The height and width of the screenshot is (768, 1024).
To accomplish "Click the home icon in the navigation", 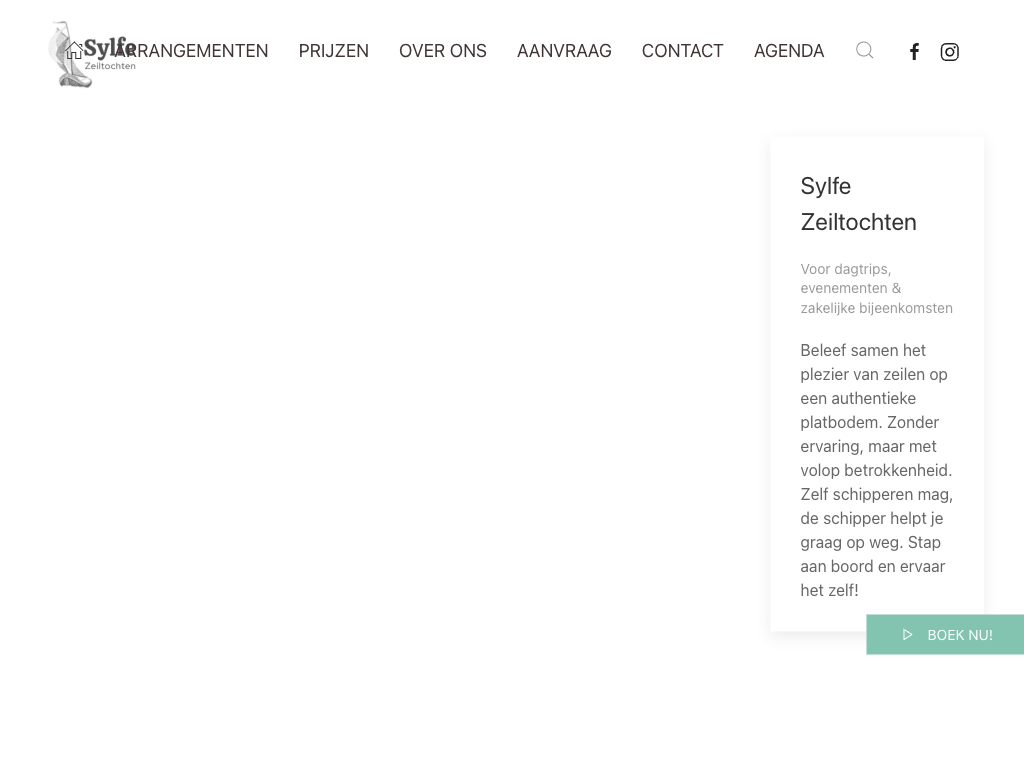I will click(x=74, y=51).
